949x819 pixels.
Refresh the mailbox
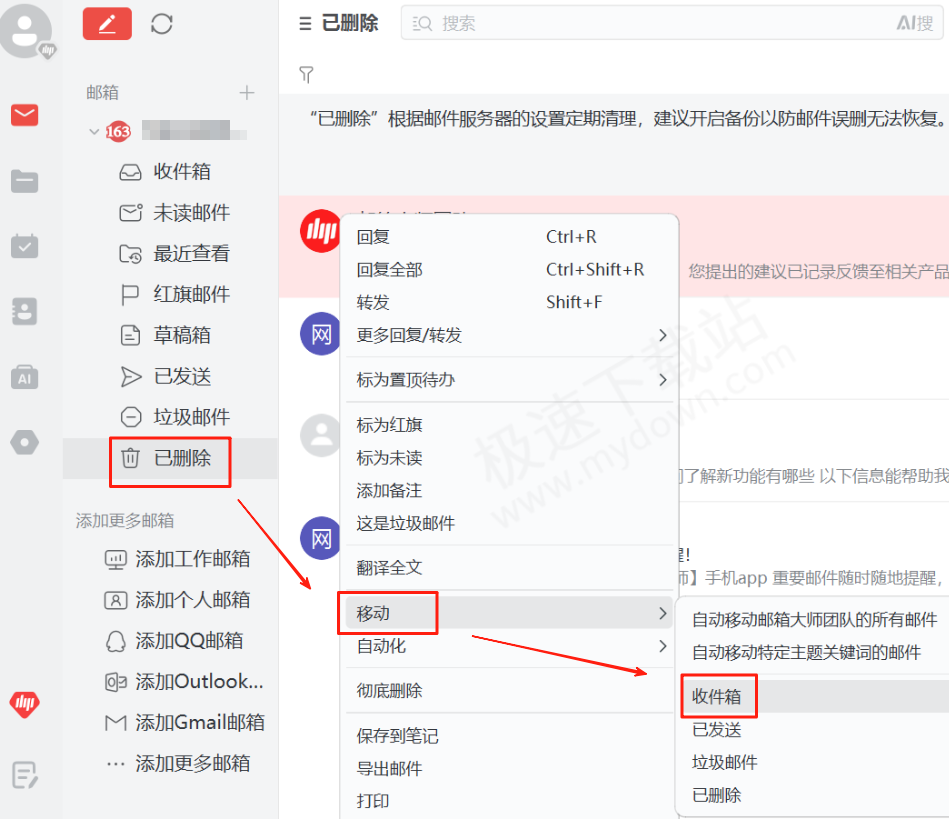coord(160,23)
